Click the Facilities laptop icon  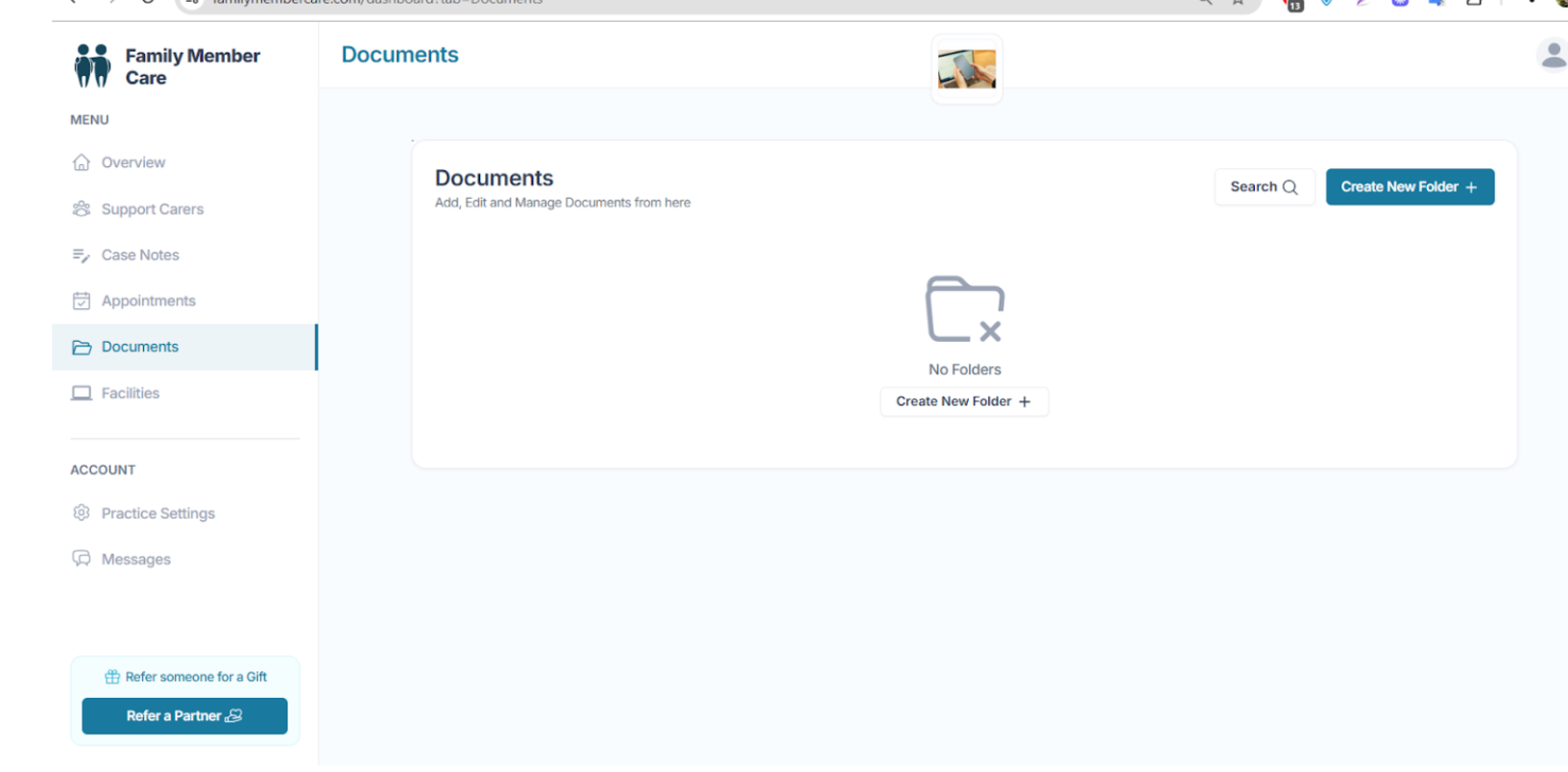(x=82, y=393)
